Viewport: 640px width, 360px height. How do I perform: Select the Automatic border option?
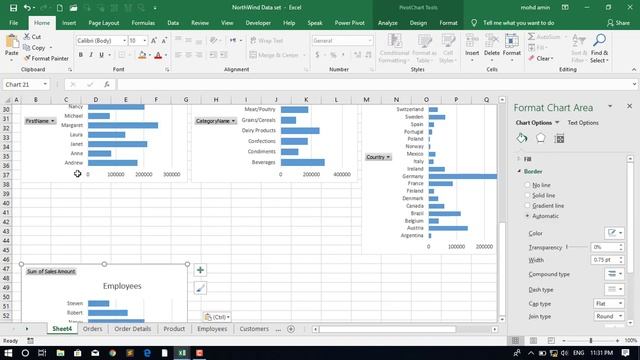pyautogui.click(x=527, y=216)
